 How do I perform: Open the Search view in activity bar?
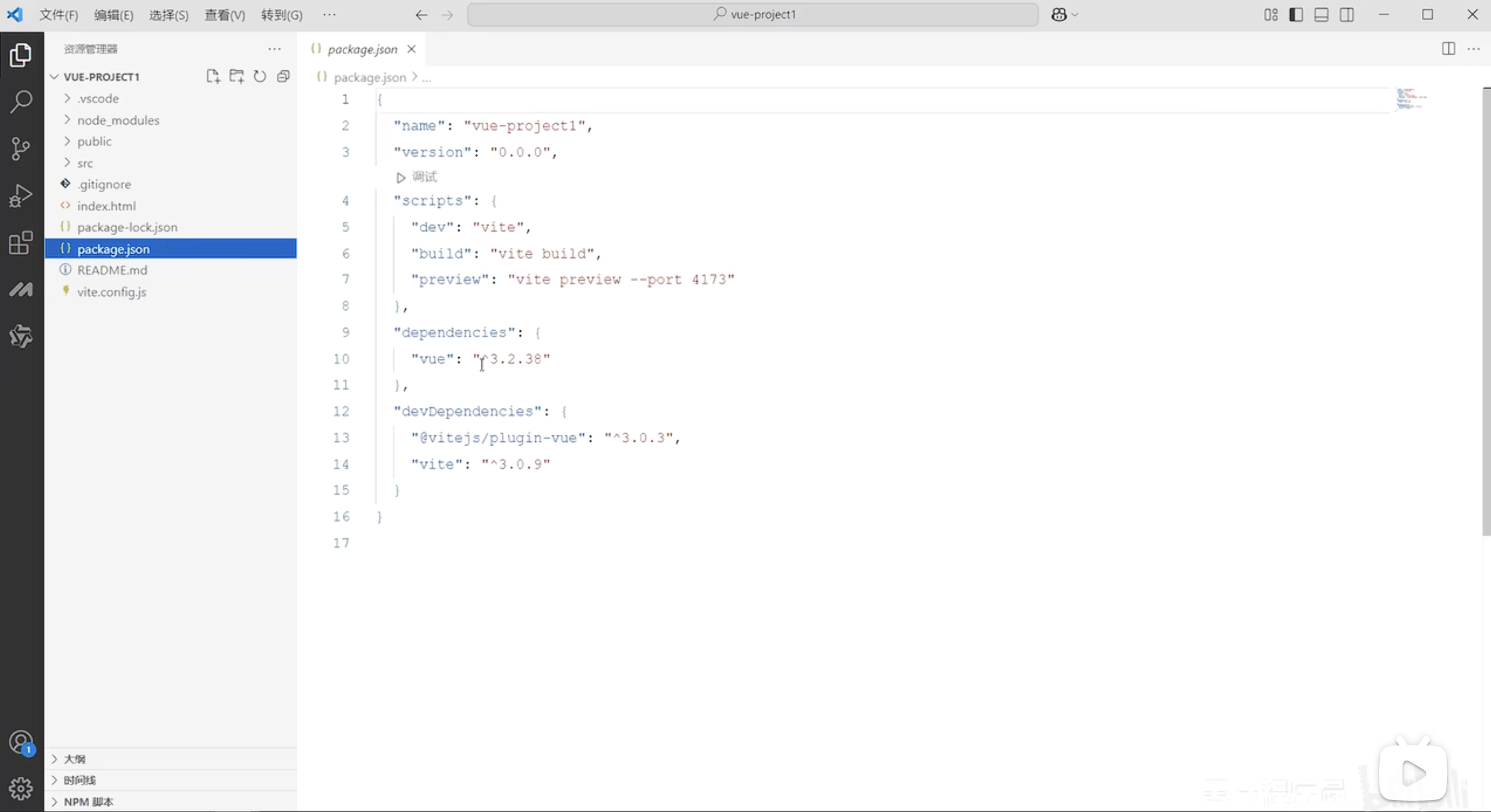[x=21, y=102]
